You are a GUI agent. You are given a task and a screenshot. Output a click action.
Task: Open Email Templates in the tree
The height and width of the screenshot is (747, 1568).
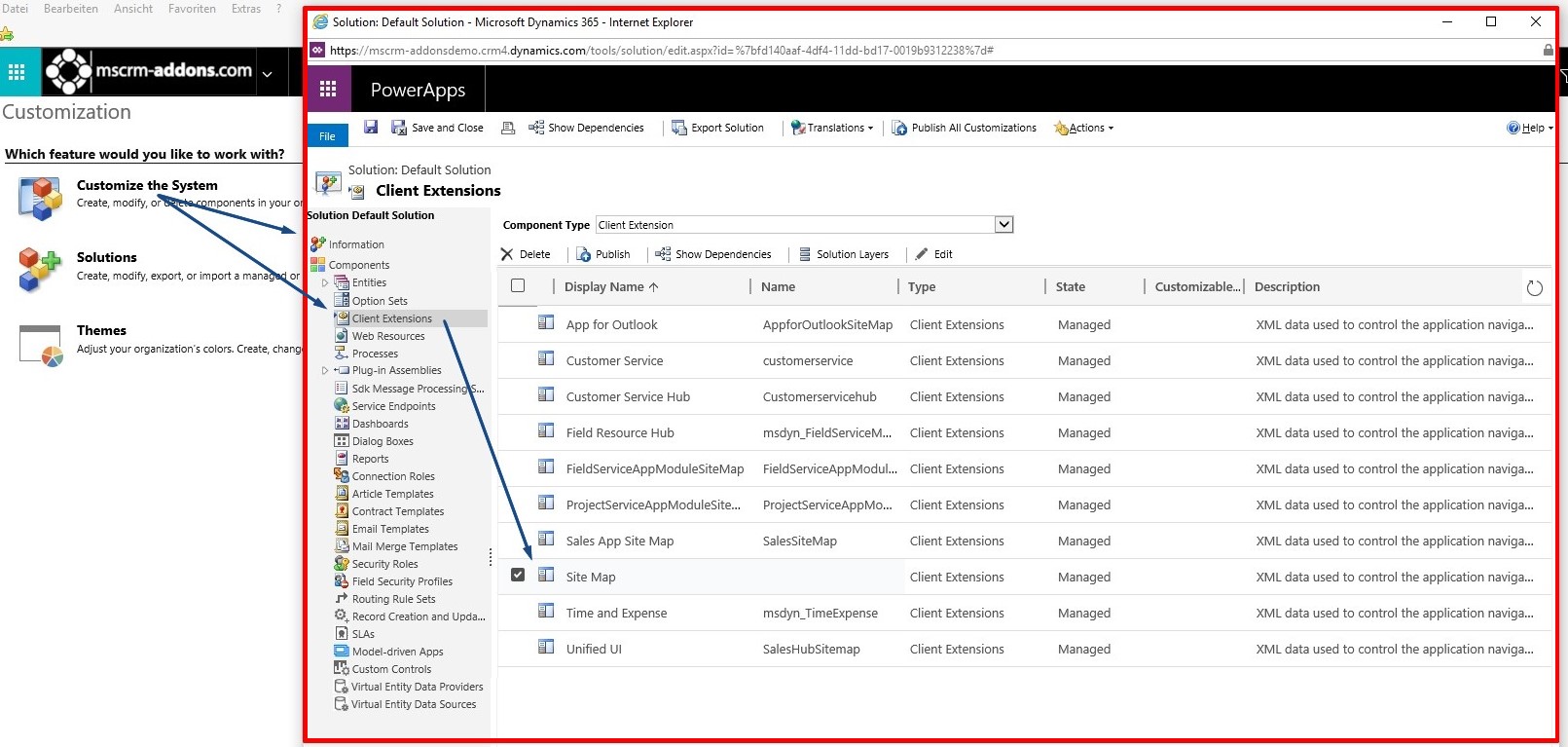[390, 529]
